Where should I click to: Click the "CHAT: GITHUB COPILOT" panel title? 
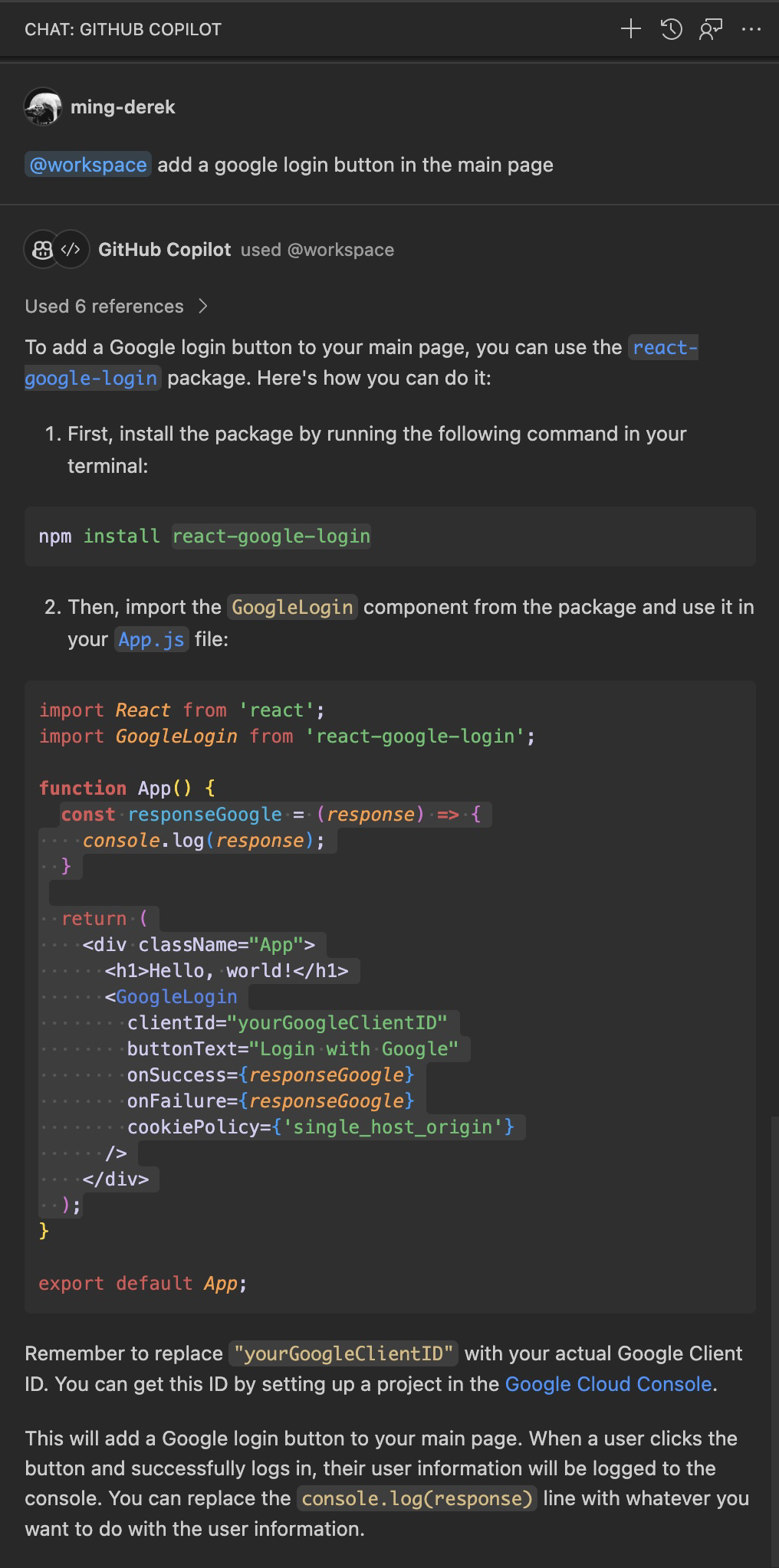123,29
